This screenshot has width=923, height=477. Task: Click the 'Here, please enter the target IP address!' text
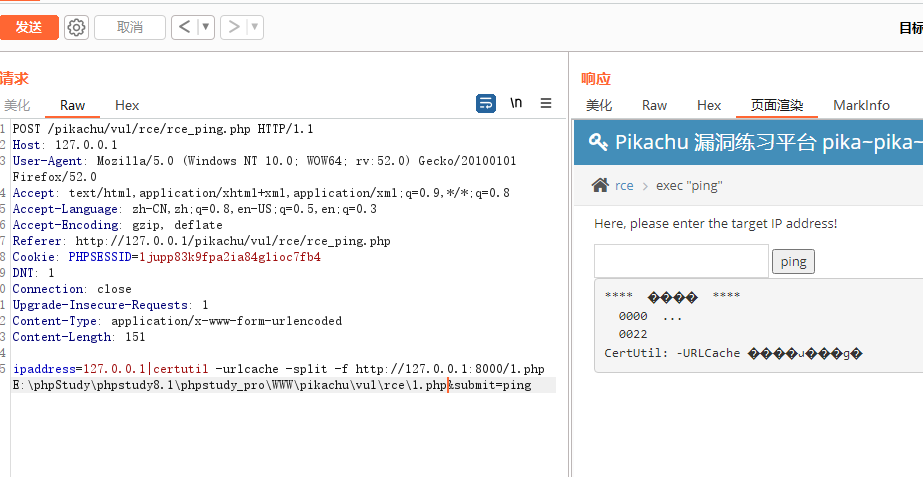tap(715, 224)
